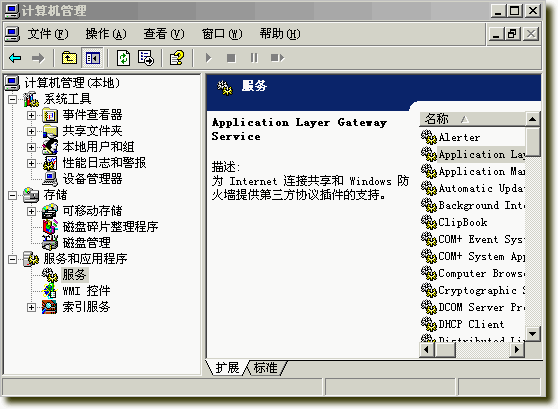Collapse the 系统工具 node
Image resolution: width=558 pixels, height=409 pixels.
coord(12,99)
